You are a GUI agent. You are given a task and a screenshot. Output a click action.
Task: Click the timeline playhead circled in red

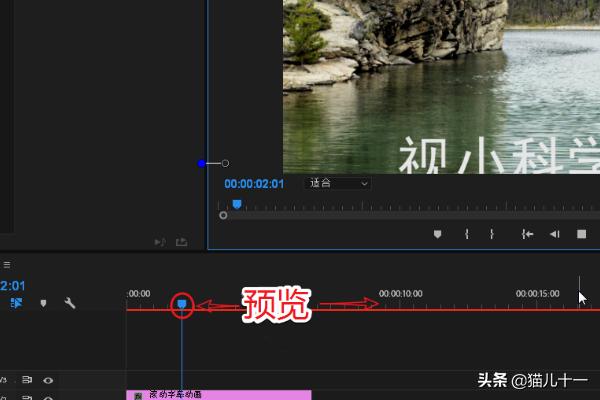tap(181, 302)
